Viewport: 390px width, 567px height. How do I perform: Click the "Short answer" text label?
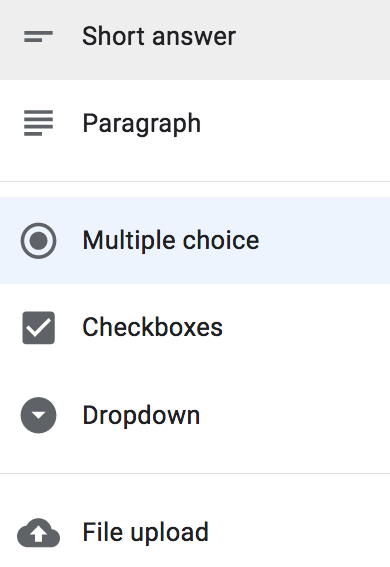159,36
